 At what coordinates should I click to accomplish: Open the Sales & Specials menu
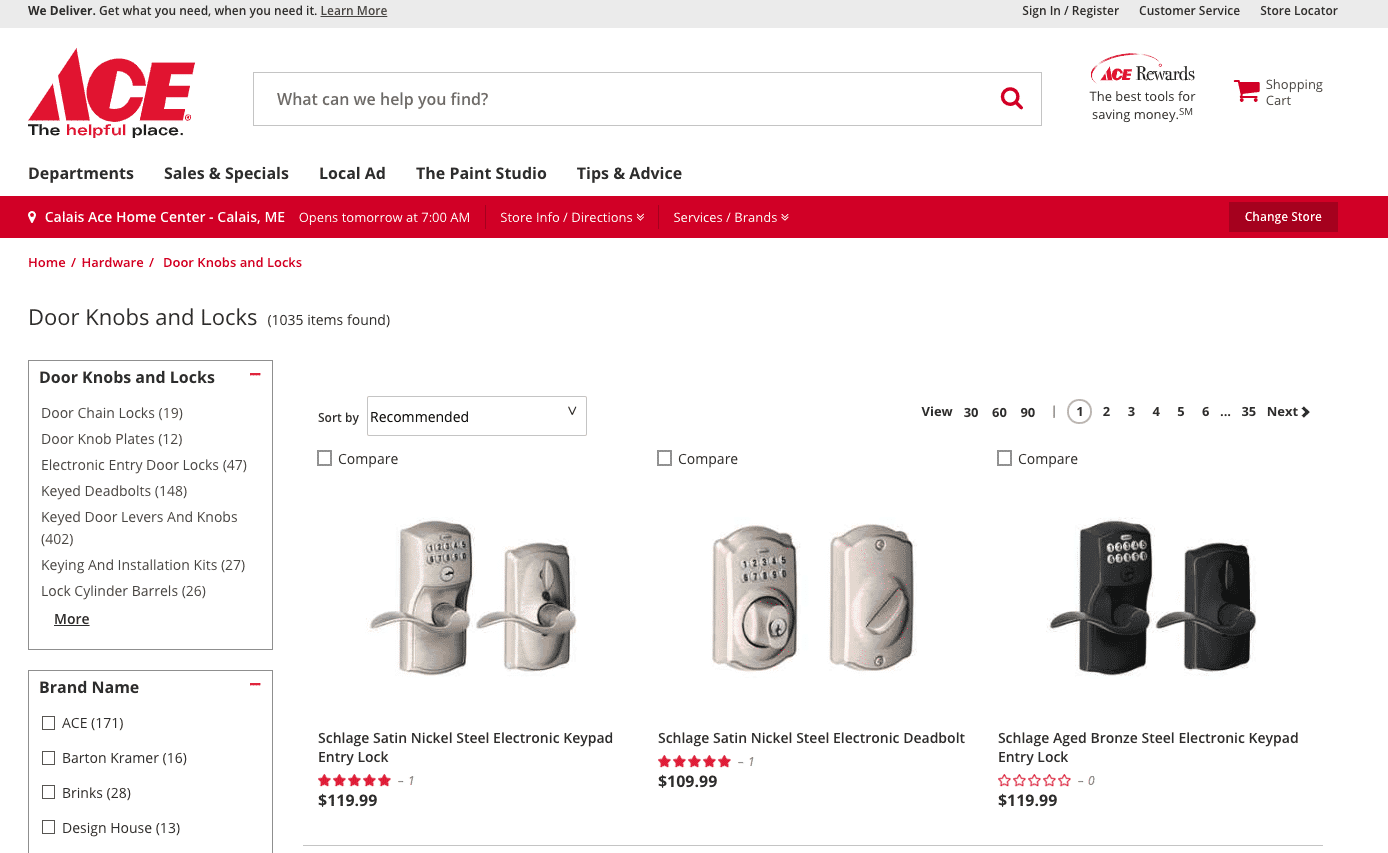226,173
